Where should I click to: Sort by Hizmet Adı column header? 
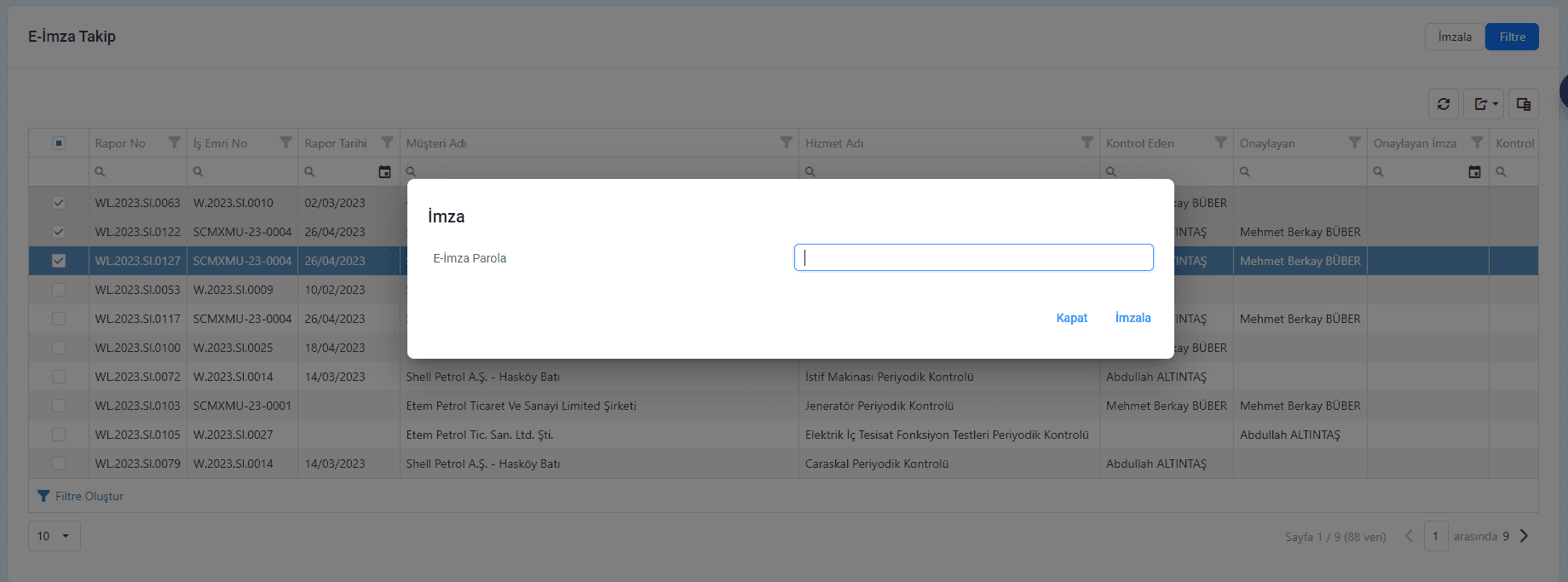pyautogui.click(x=834, y=143)
